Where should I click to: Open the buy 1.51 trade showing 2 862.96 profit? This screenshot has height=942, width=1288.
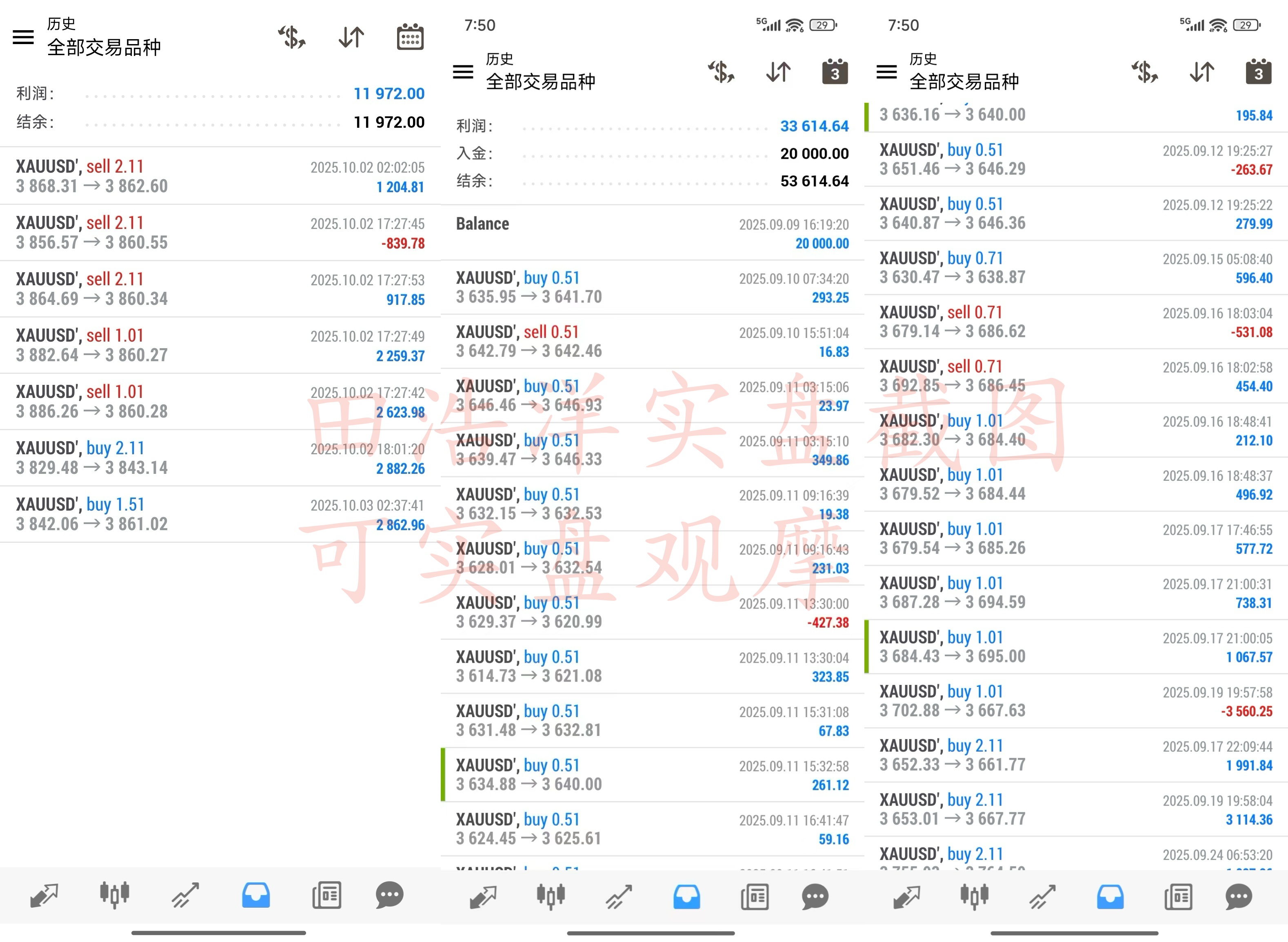(x=220, y=514)
